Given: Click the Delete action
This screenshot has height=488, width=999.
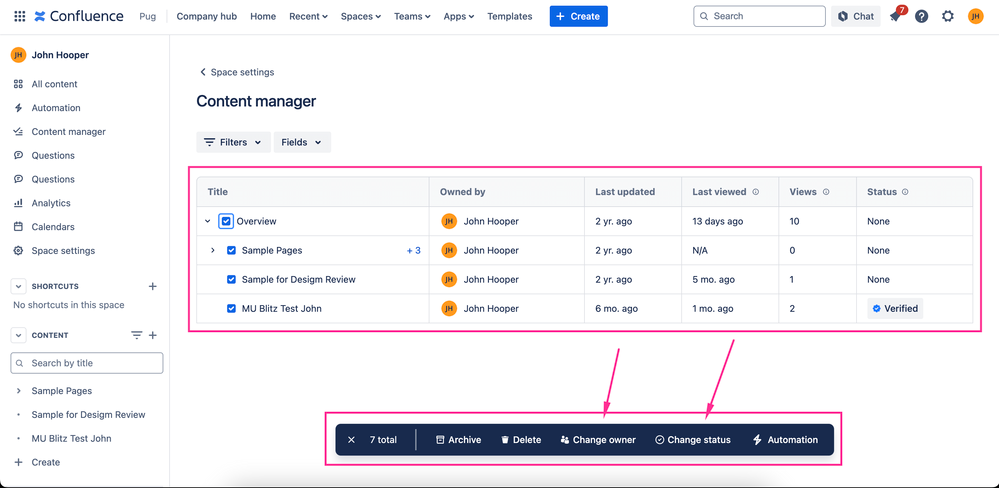Looking at the screenshot, I should [x=521, y=440].
